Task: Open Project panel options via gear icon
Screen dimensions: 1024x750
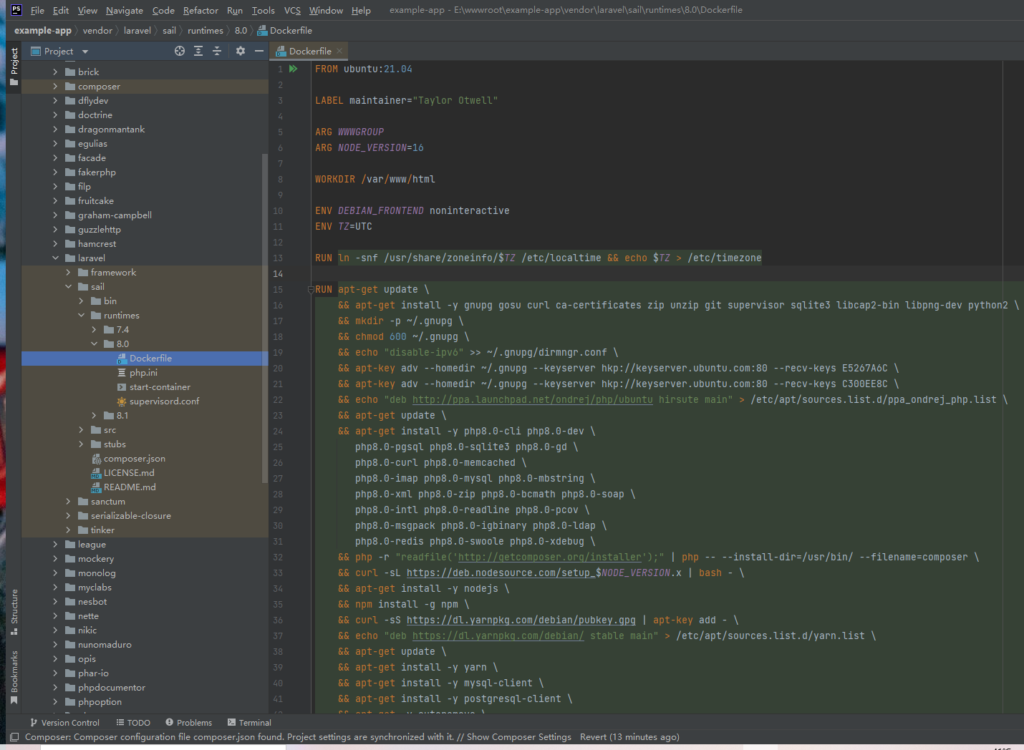Action: [x=240, y=50]
